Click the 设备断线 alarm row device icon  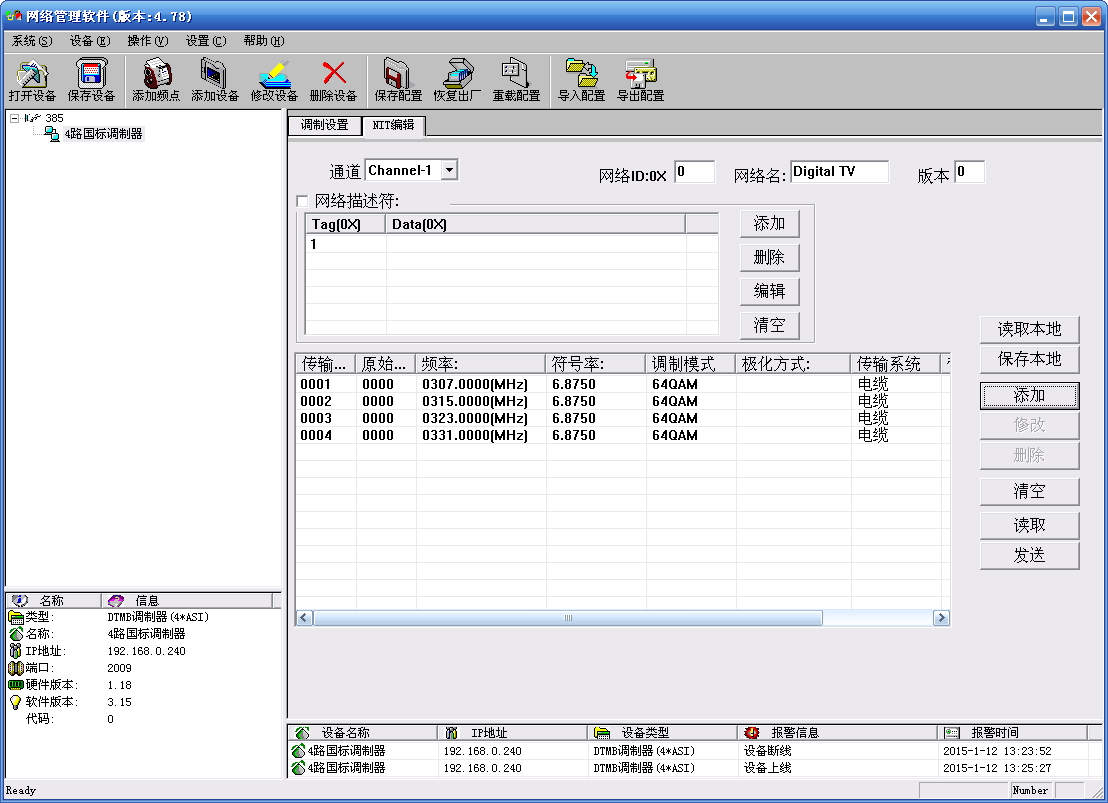point(298,751)
